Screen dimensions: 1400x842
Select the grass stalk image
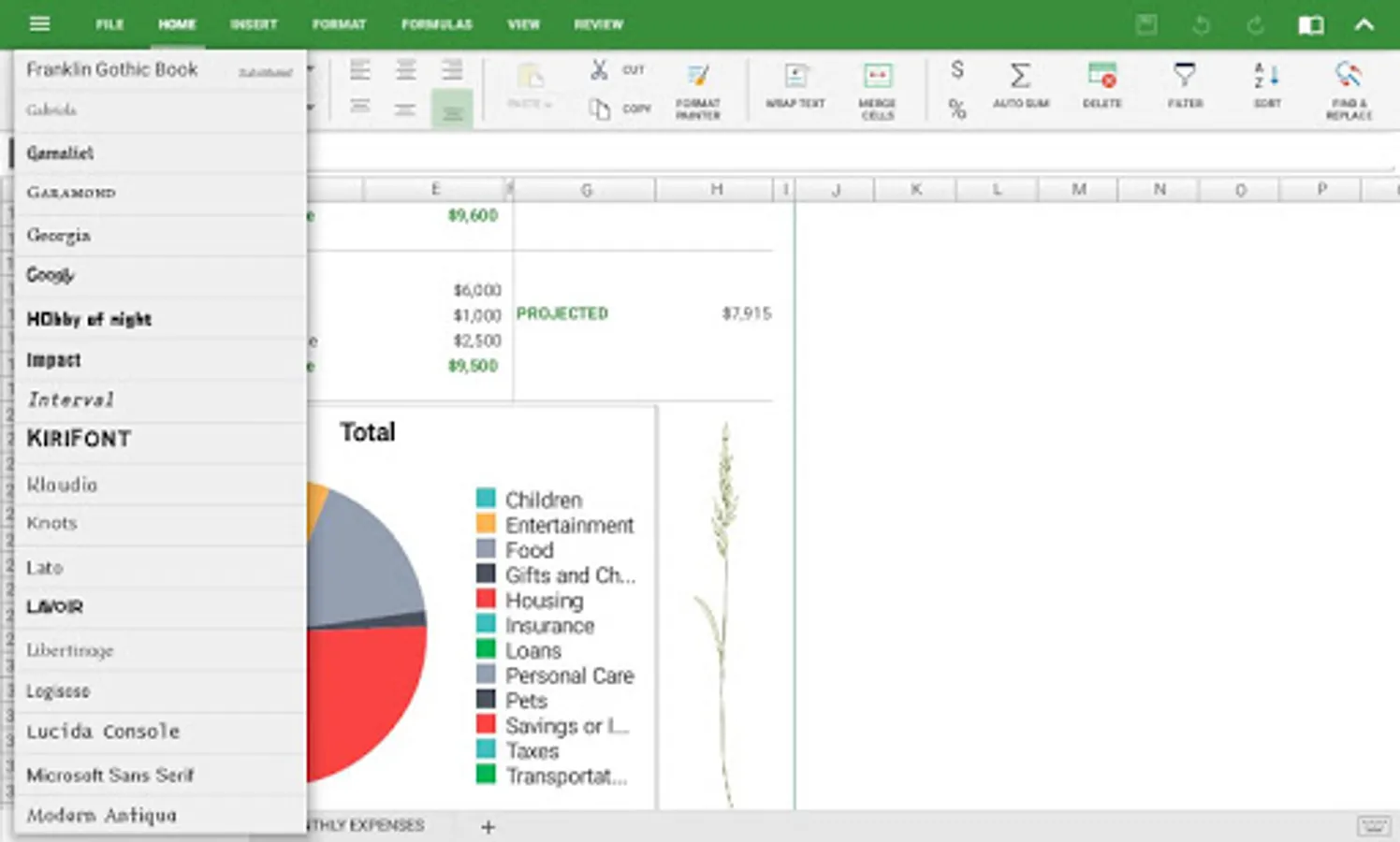pos(721,614)
